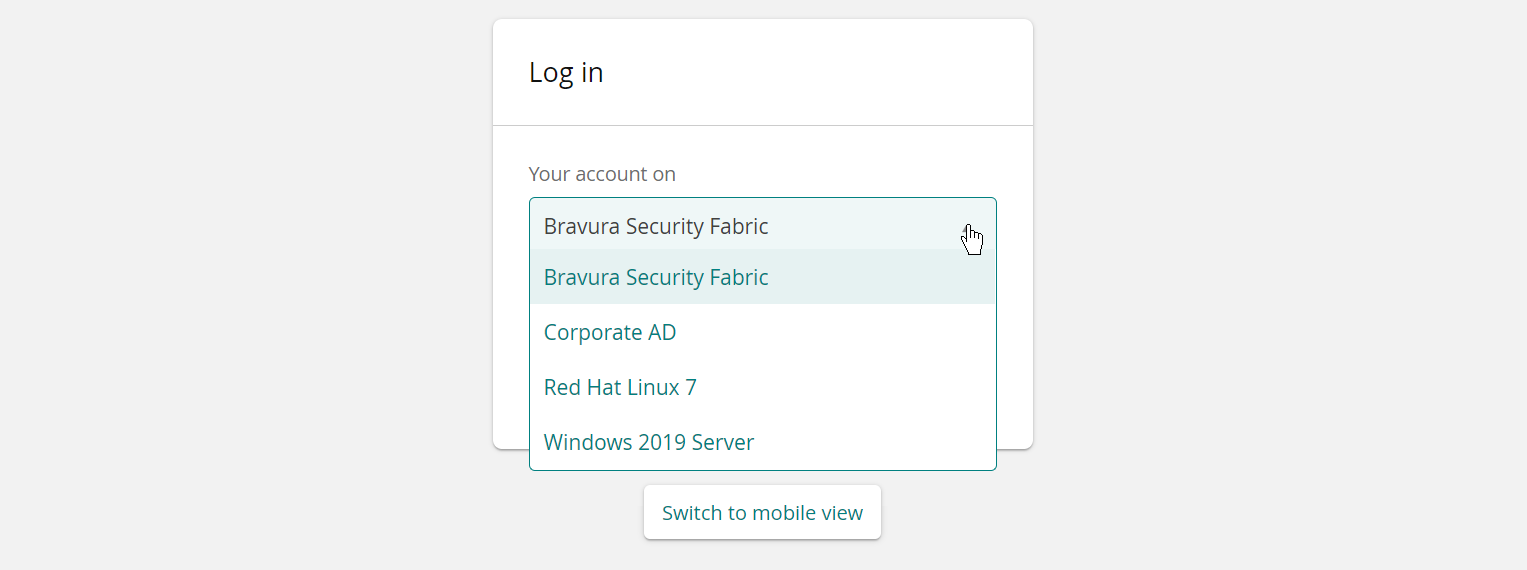
Task: Click the 'Your account on' label
Action: [x=602, y=174]
